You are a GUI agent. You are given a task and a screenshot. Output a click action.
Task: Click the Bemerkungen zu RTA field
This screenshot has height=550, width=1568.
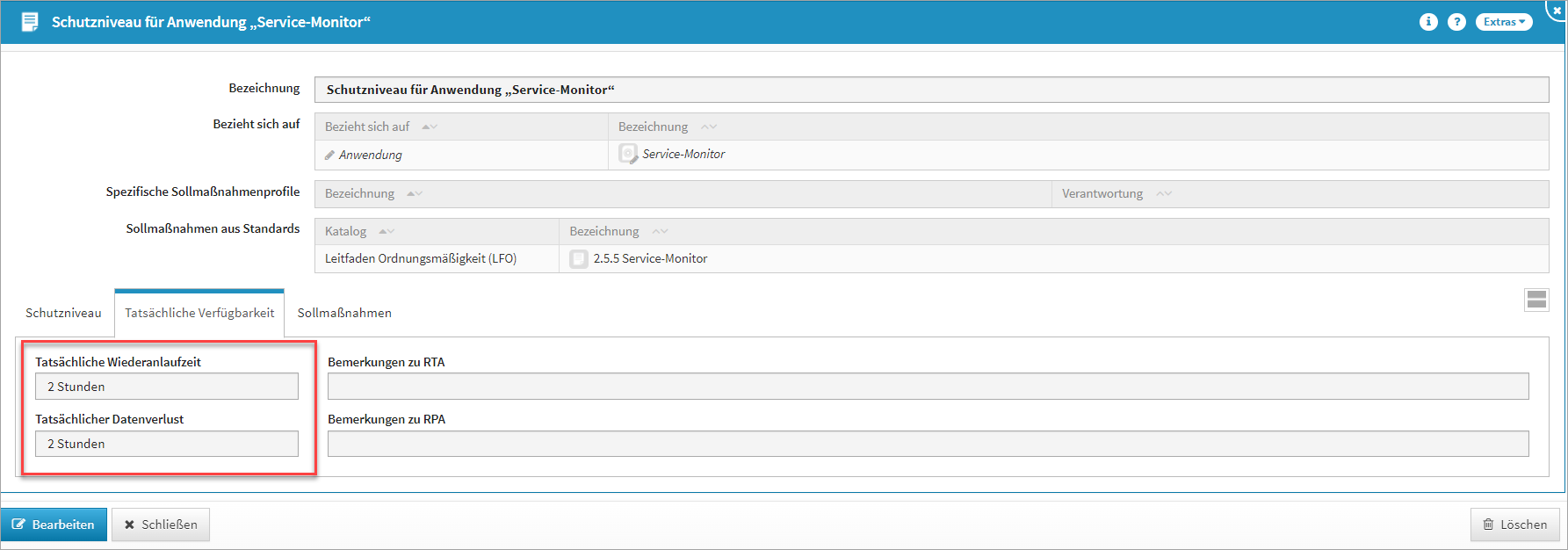(x=928, y=387)
